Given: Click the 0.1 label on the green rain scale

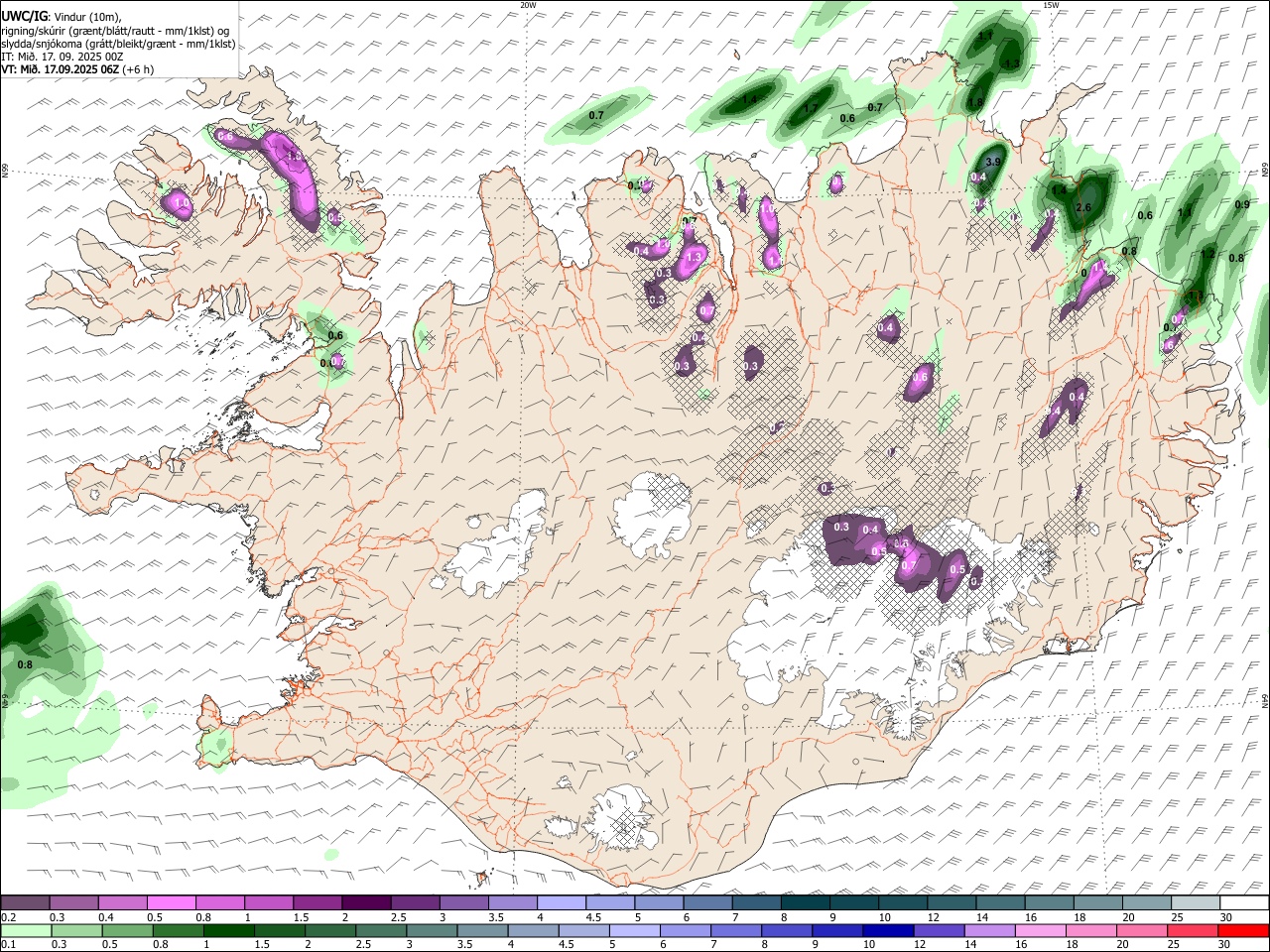Looking at the screenshot, I should coord(9,944).
